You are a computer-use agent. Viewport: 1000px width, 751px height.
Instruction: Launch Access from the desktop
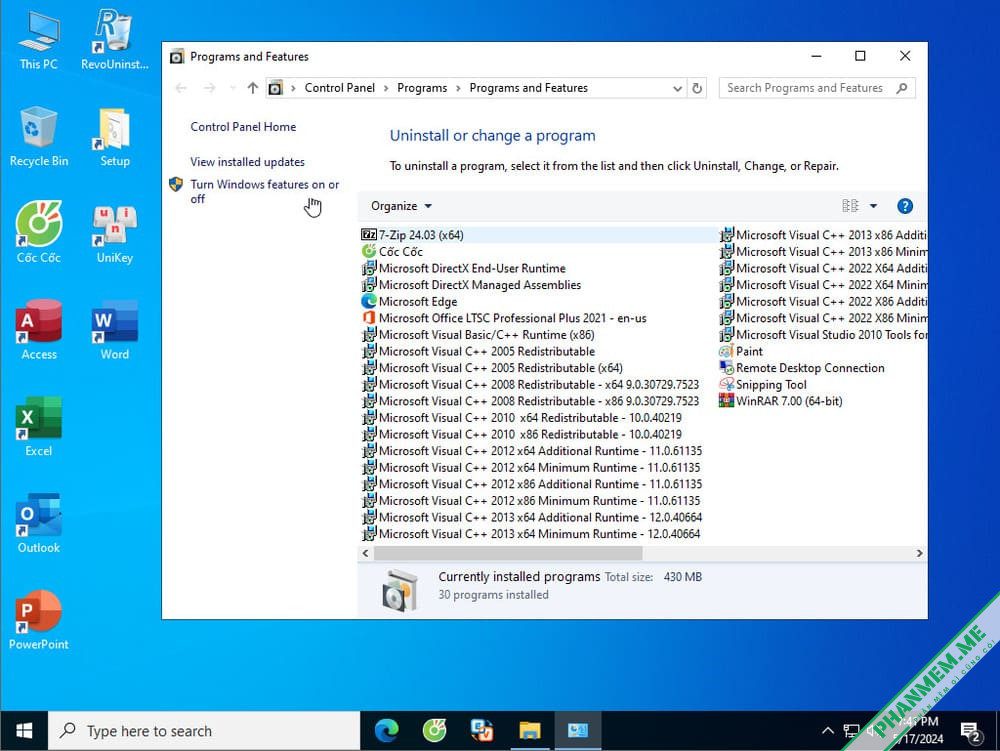pyautogui.click(x=38, y=330)
